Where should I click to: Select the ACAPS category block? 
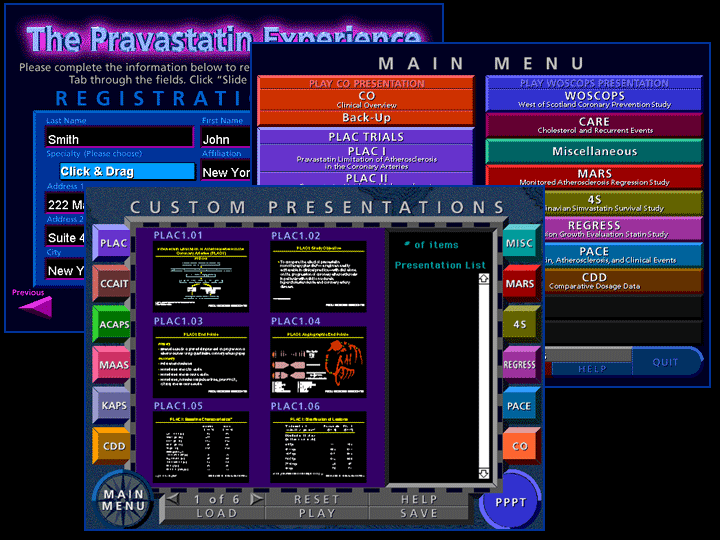[112, 324]
